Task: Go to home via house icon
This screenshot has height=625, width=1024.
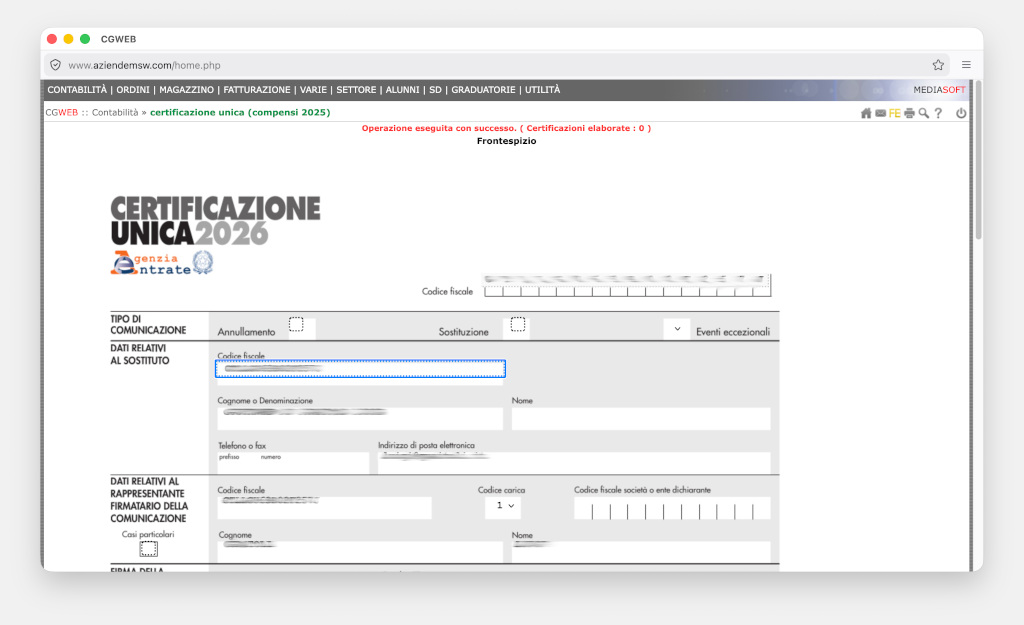Action: 866,113
